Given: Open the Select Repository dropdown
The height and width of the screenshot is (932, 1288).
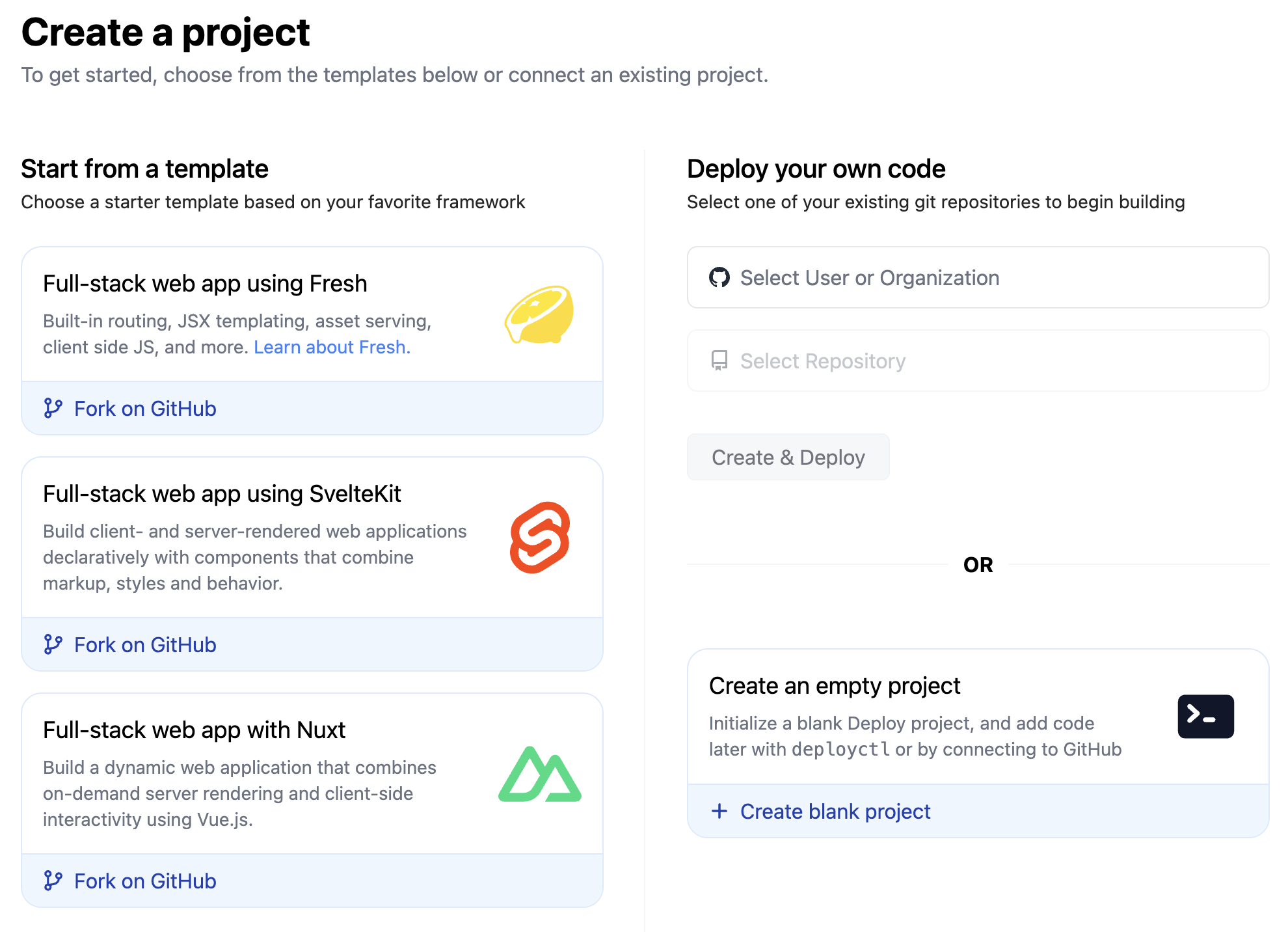Looking at the screenshot, I should (978, 361).
